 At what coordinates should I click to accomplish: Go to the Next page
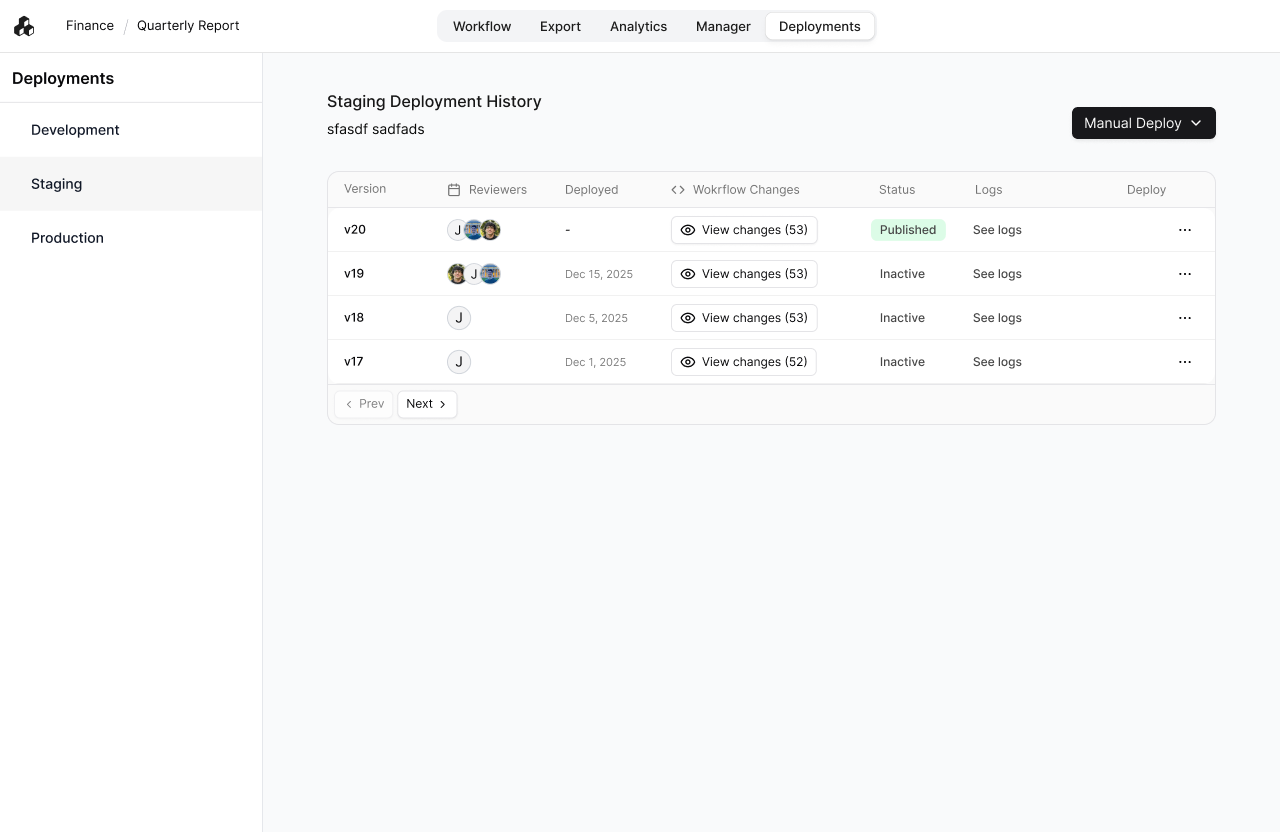click(427, 404)
